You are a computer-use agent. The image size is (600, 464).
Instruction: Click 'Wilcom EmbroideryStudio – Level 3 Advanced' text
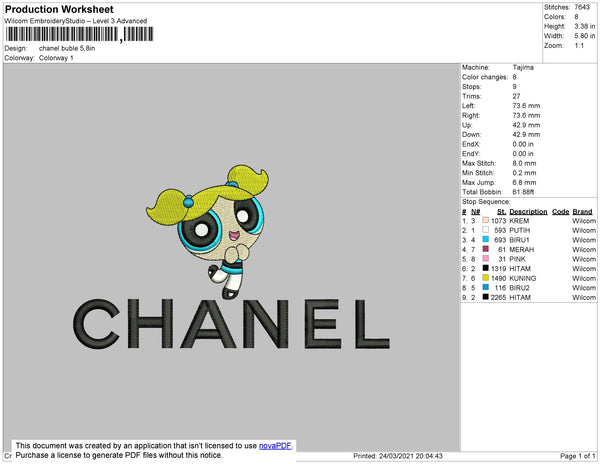(x=76, y=21)
